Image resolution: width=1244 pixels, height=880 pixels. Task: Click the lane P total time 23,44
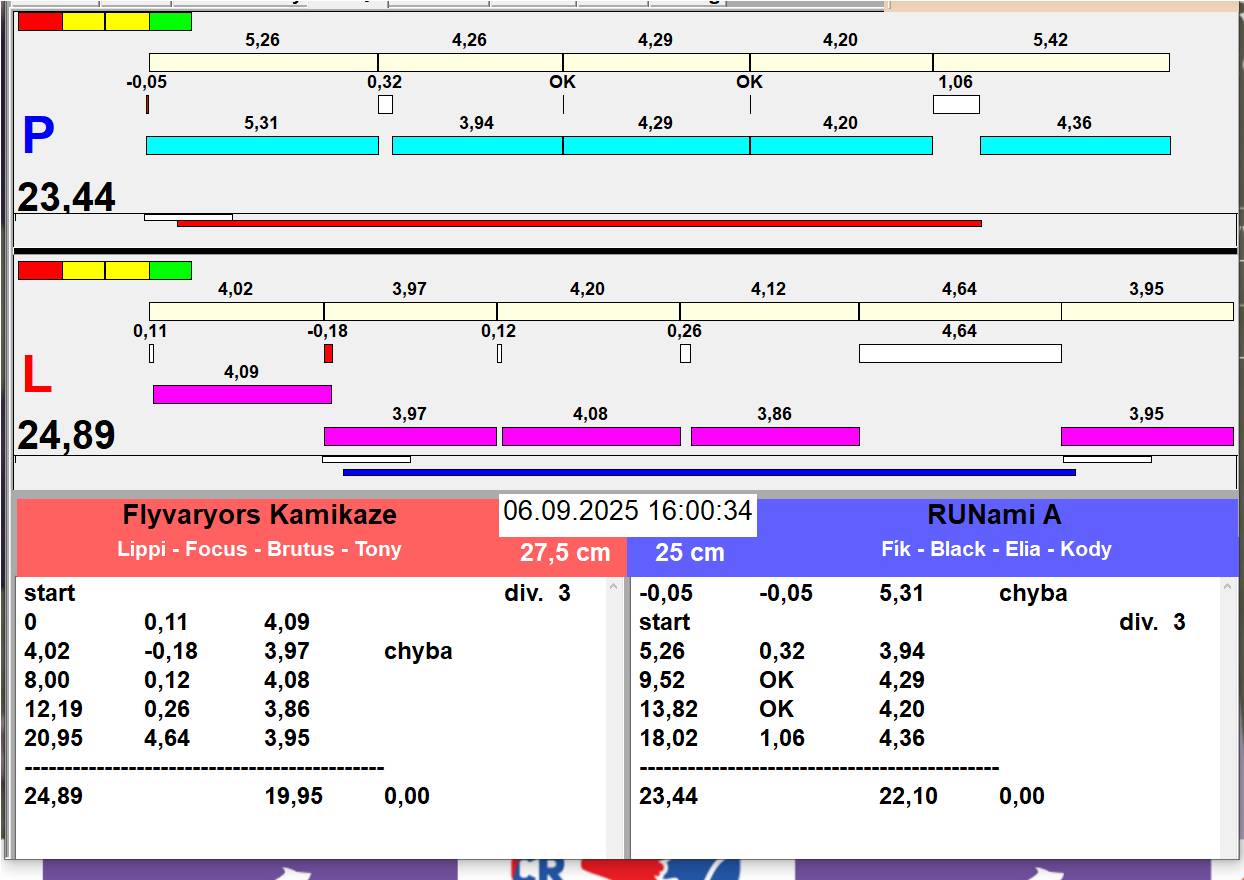tap(66, 197)
